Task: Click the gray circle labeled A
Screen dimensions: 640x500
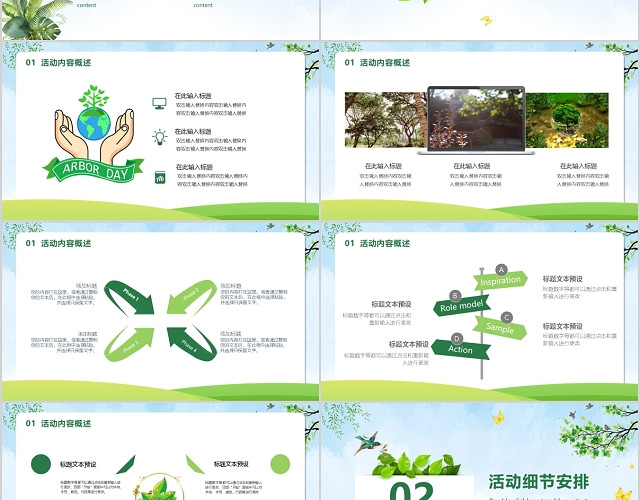Action: 501,270
